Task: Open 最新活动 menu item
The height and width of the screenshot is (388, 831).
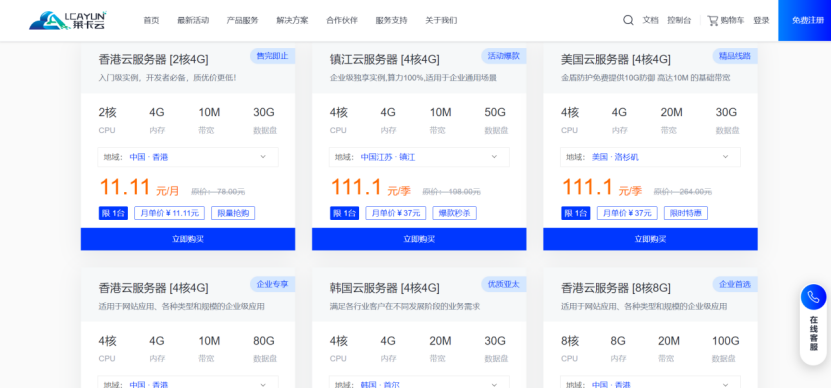Action: point(193,20)
